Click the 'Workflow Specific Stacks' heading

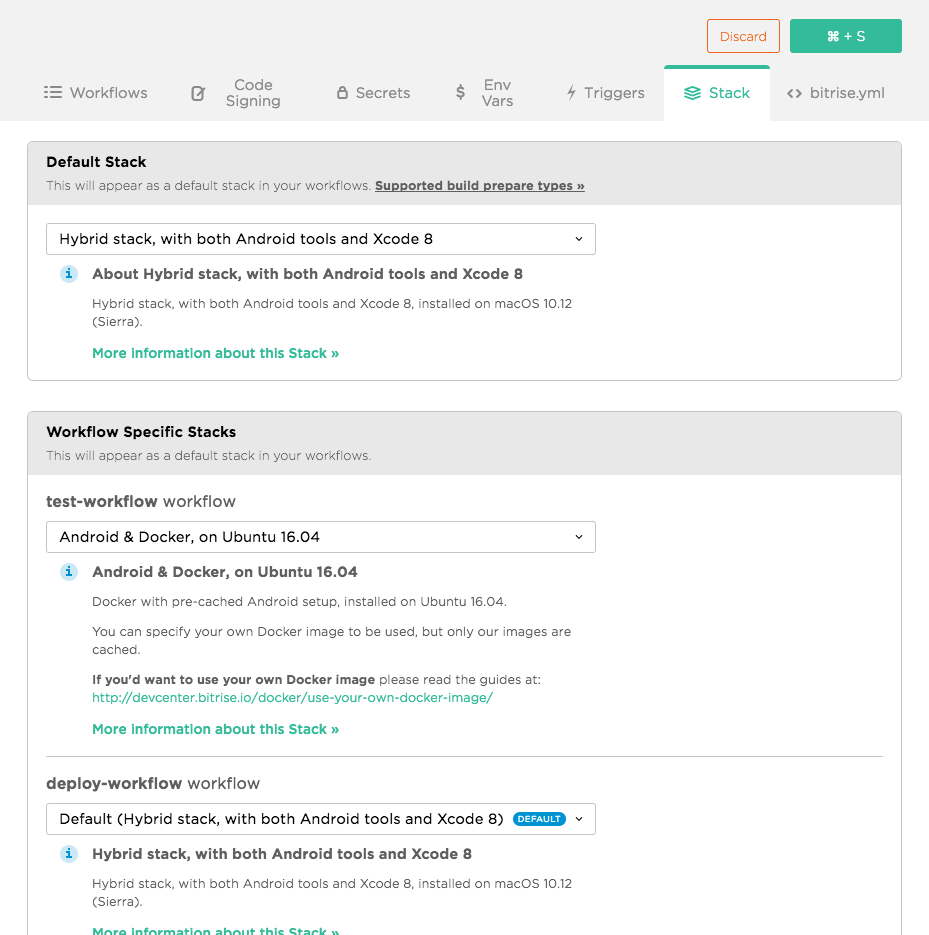pyautogui.click(x=141, y=432)
